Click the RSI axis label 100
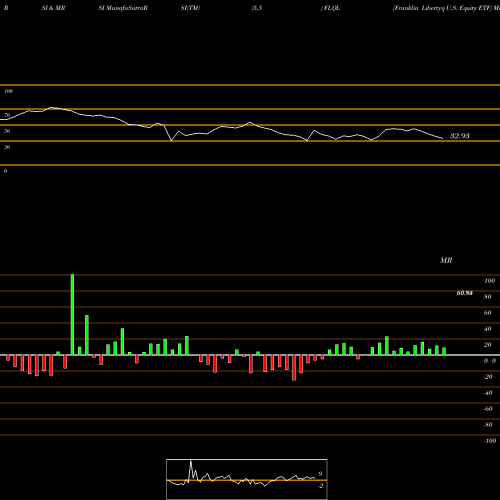500x500 pixels. (x=8, y=91)
